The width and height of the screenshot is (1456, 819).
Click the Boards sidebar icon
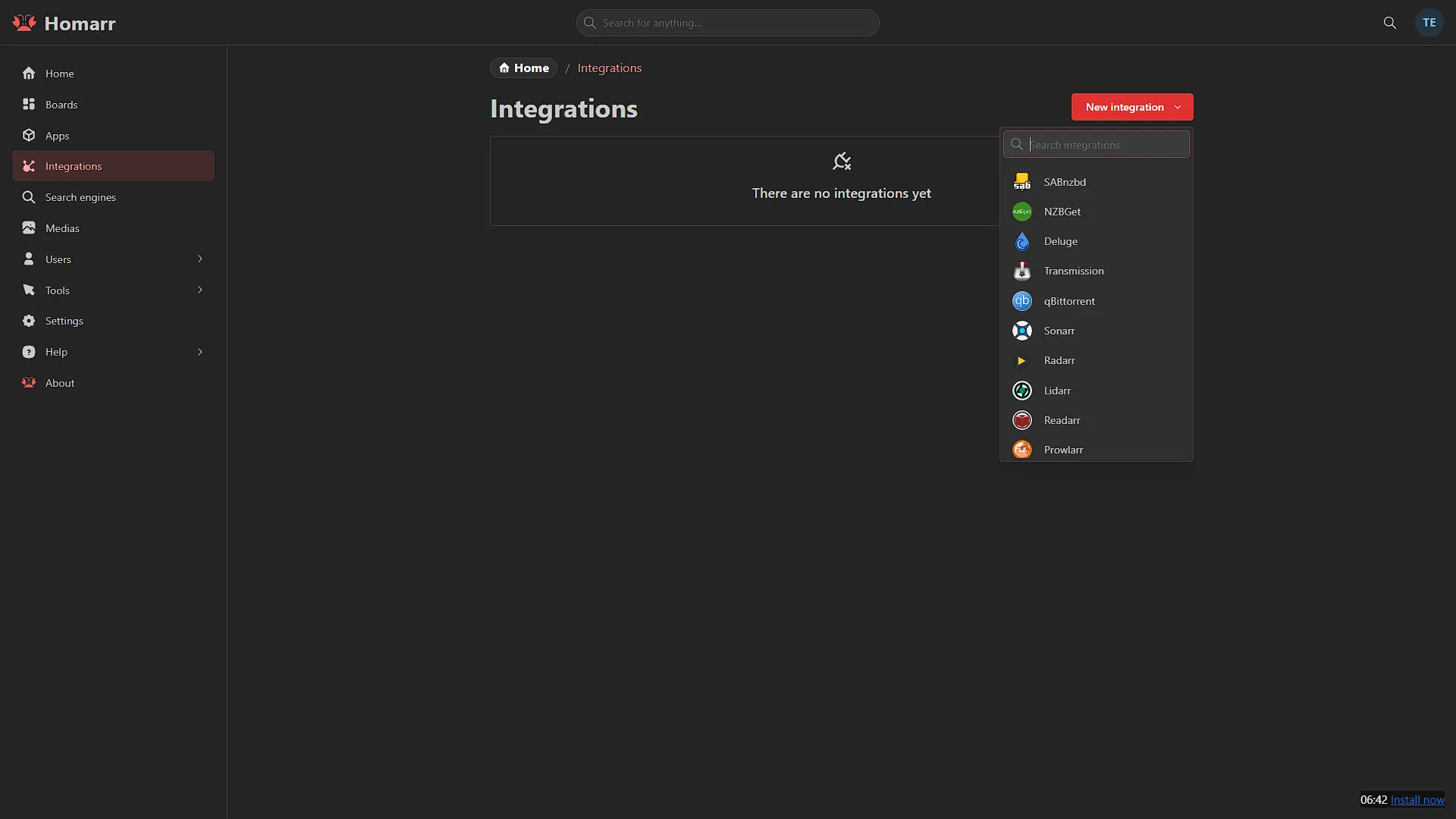(x=29, y=105)
